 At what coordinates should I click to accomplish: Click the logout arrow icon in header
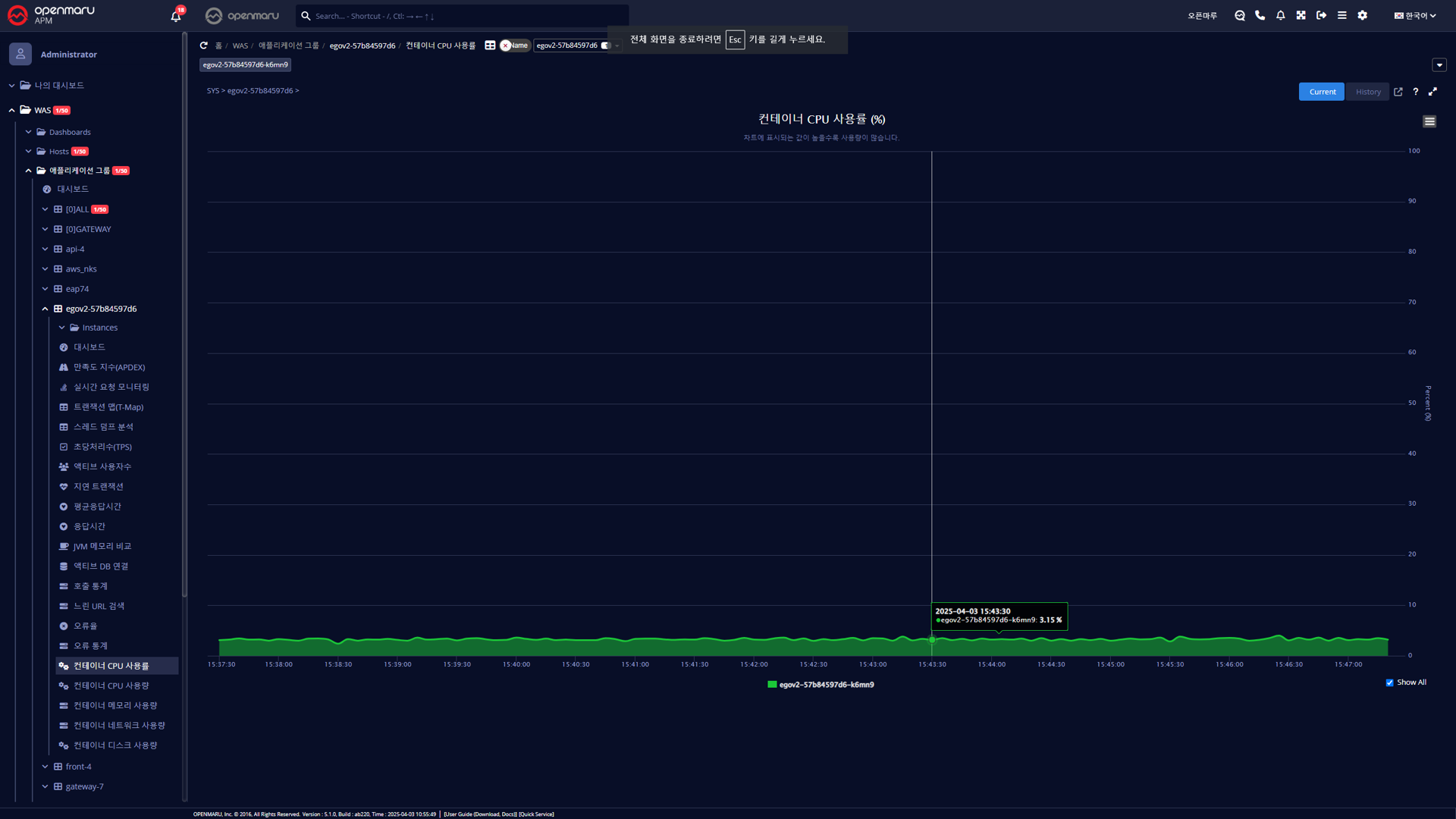click(x=1321, y=15)
